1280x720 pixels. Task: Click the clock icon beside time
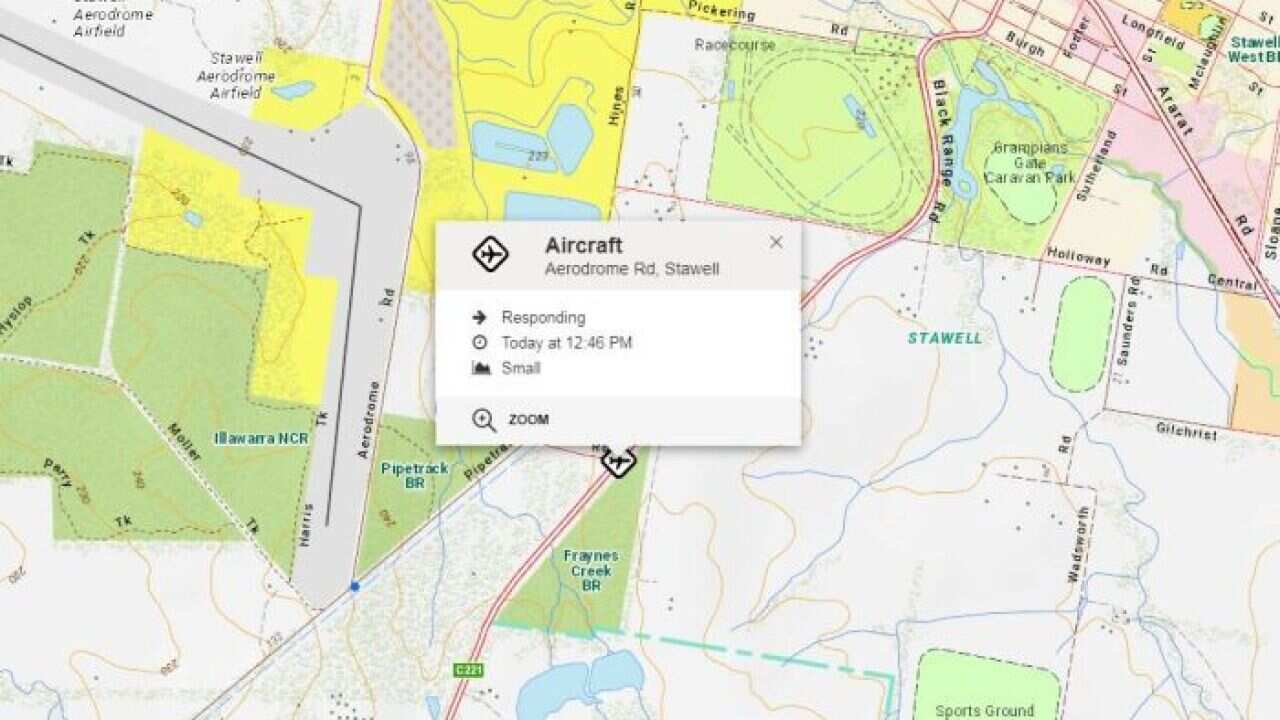point(480,343)
